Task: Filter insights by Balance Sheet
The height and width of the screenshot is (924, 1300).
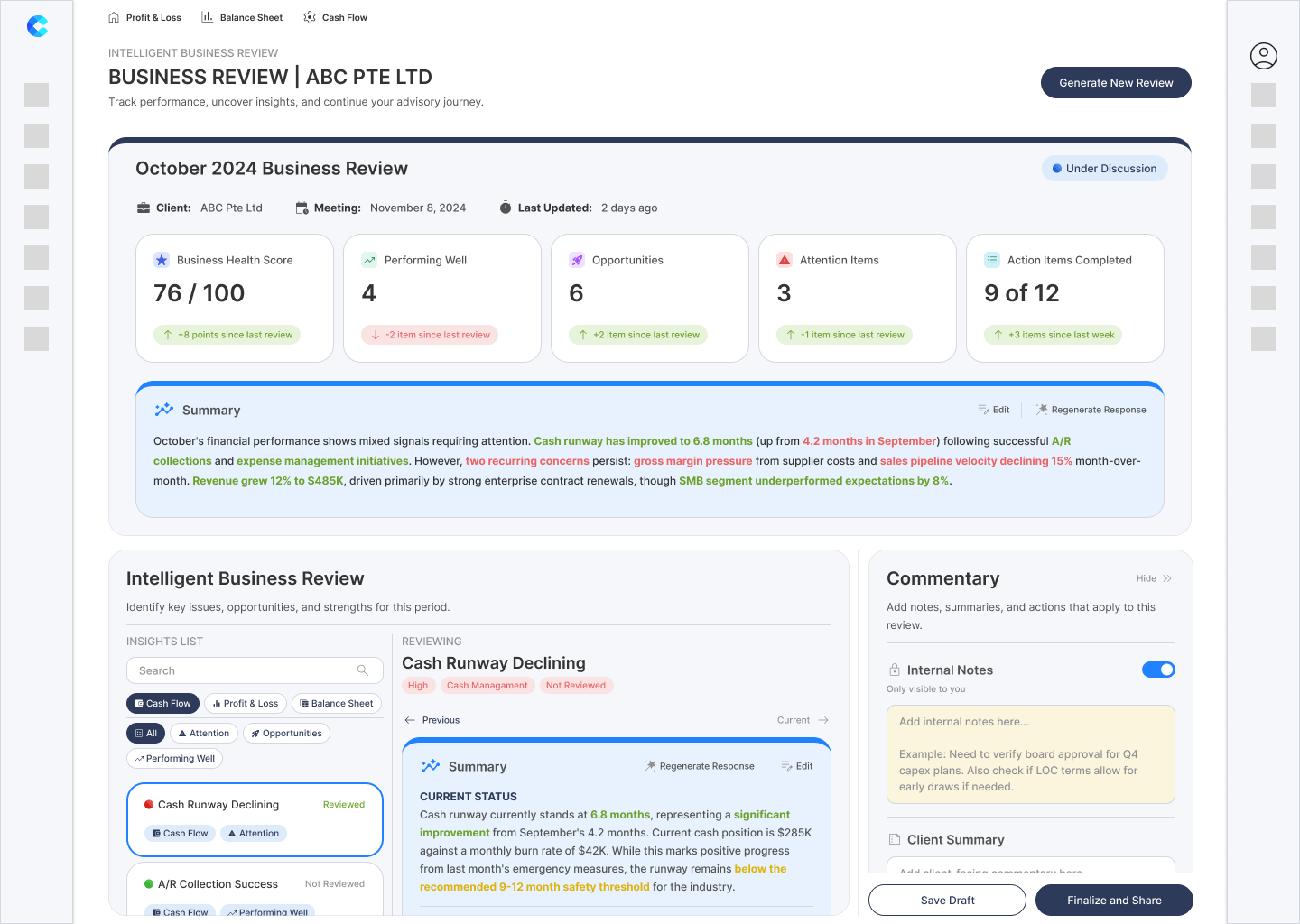Action: [x=337, y=704]
